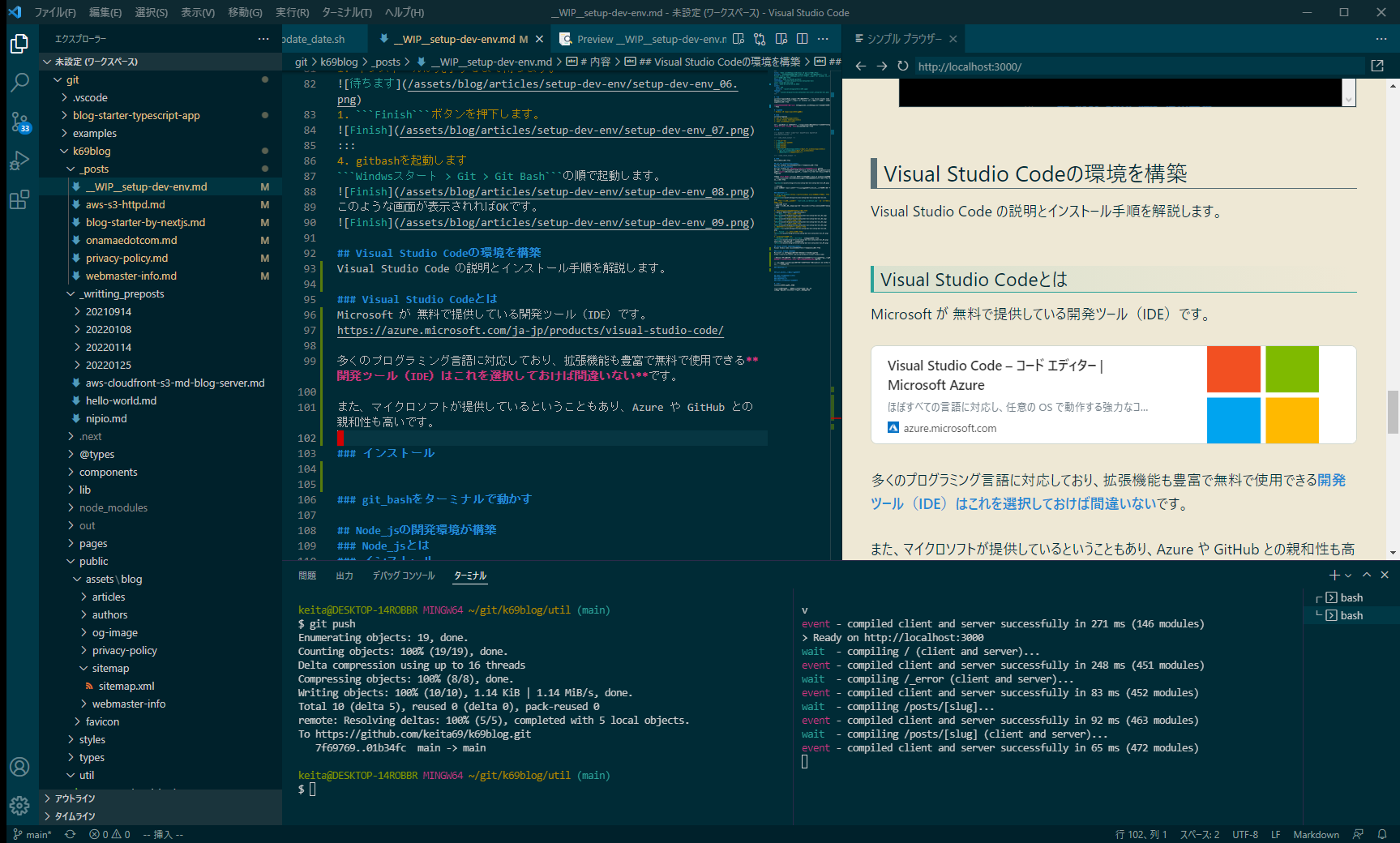Close the Simple Browser tab
The height and width of the screenshot is (843, 1400).
[x=953, y=39]
